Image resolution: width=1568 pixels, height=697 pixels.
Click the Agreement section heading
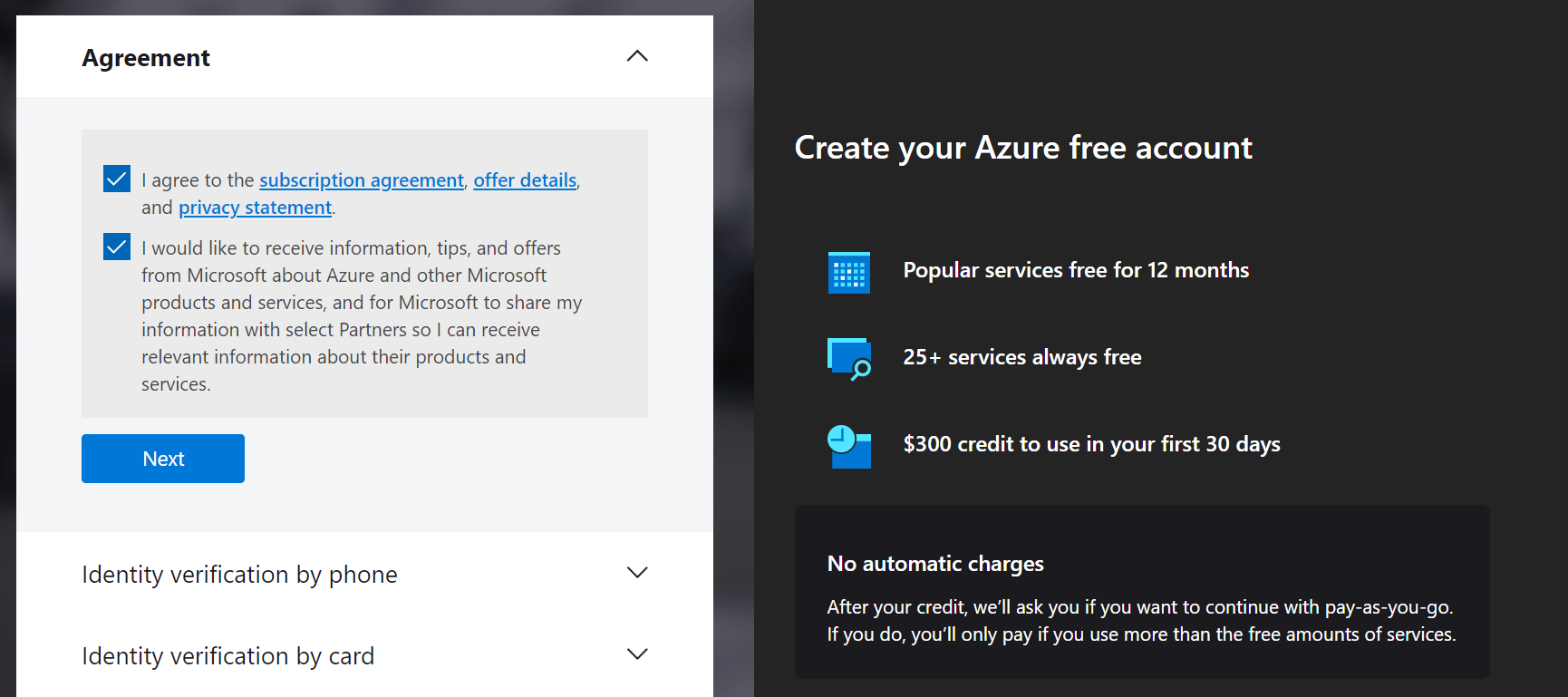146,58
